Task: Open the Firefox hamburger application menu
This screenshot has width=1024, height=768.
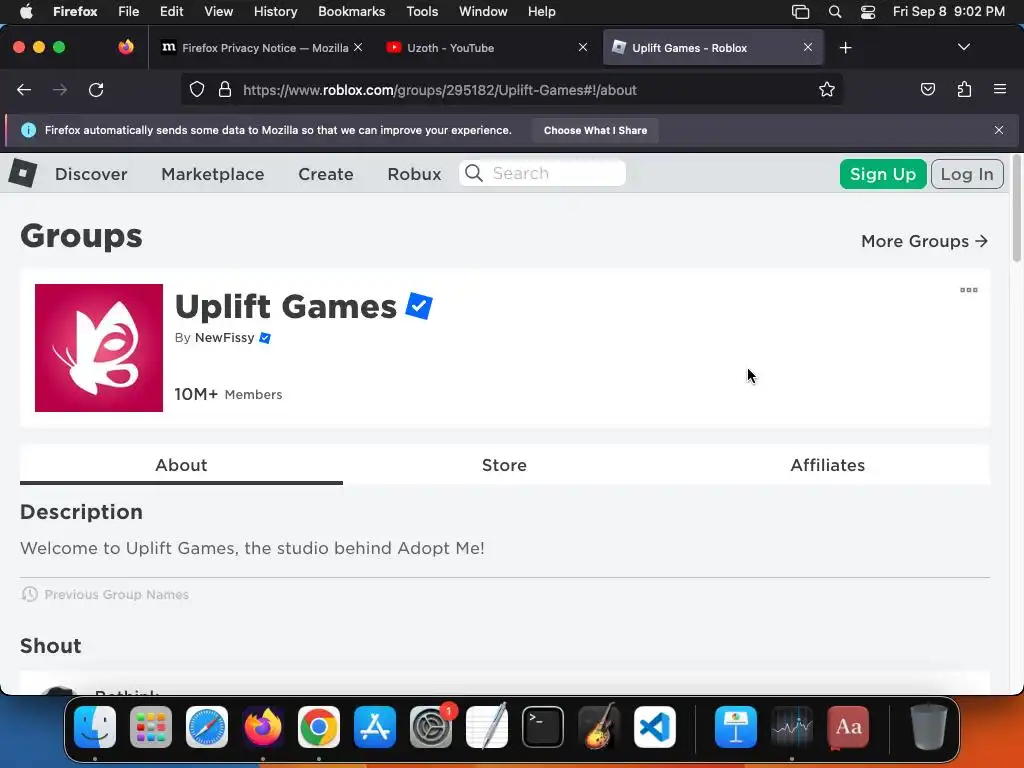Action: coord(1000,89)
